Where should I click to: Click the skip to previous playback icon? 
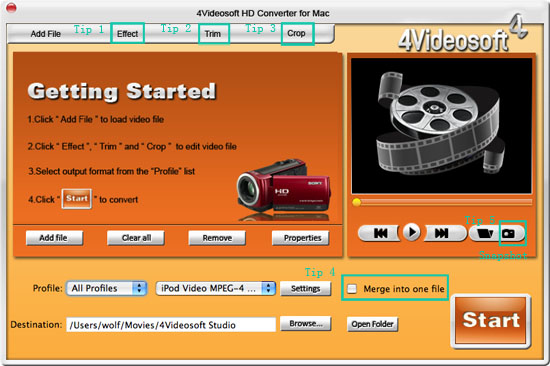point(380,233)
